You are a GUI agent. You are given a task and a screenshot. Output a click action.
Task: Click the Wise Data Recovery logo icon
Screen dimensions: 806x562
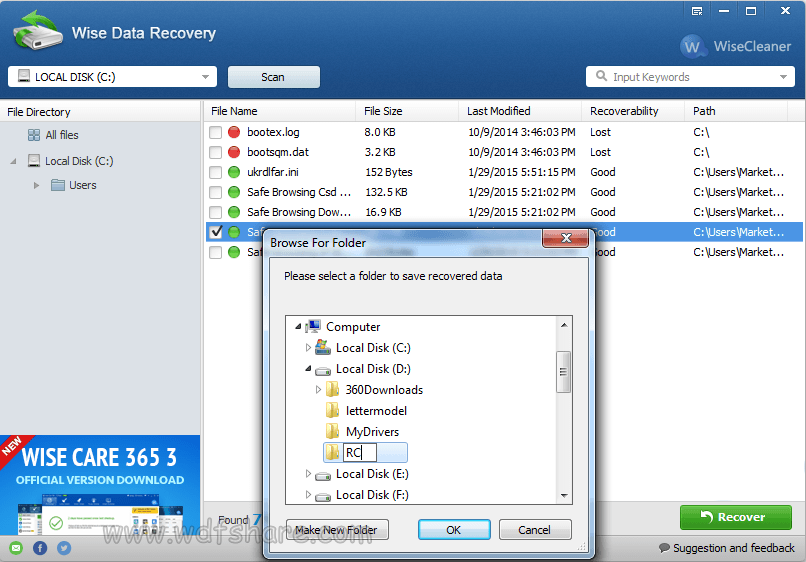[x=38, y=31]
